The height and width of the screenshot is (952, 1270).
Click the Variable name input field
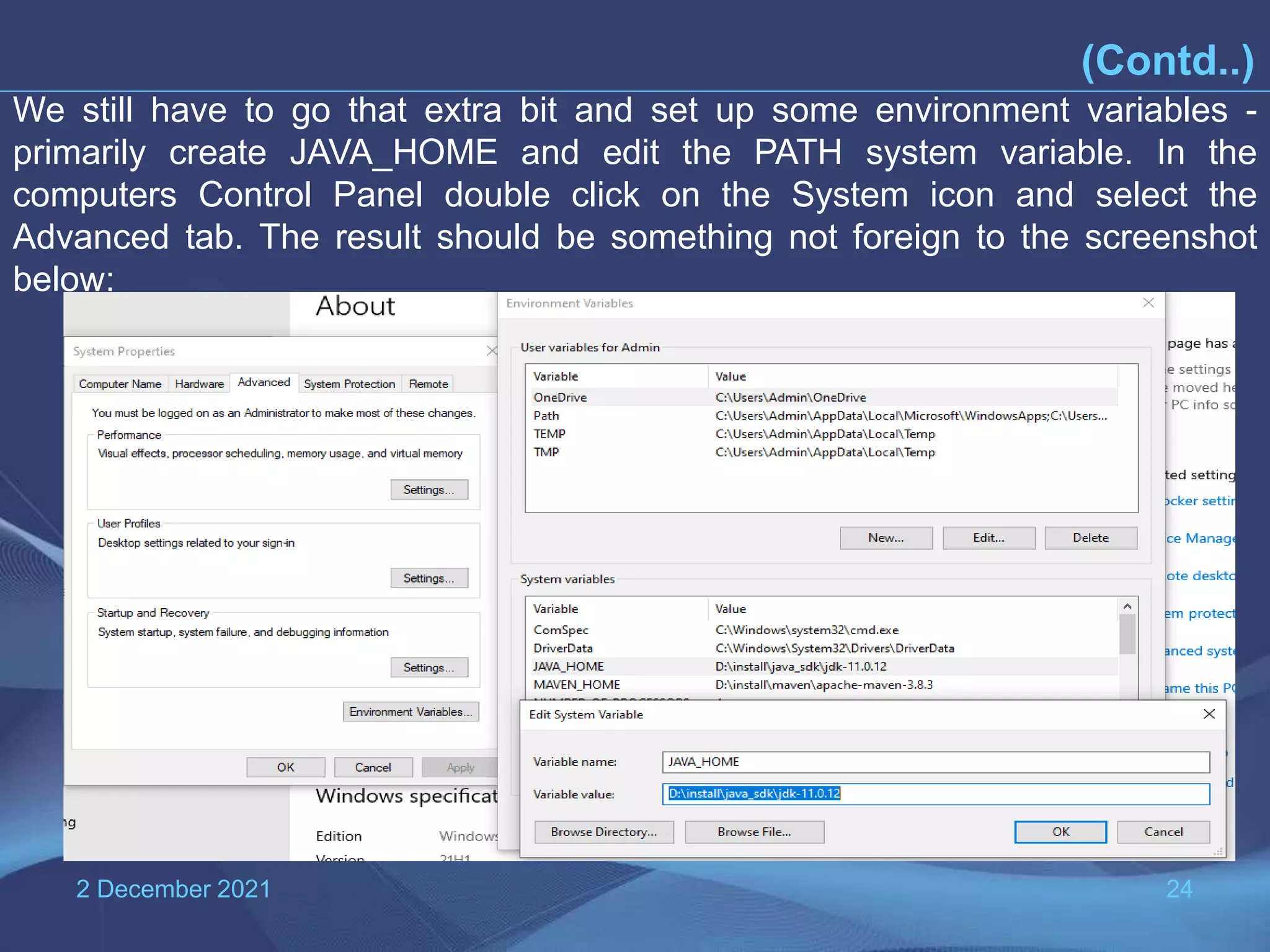[x=936, y=762]
